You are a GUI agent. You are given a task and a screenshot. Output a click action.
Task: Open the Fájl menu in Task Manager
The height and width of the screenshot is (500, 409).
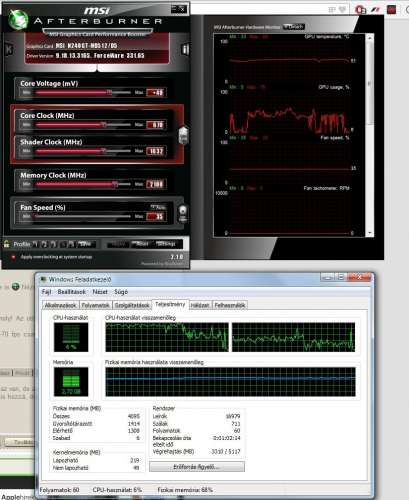(47, 292)
